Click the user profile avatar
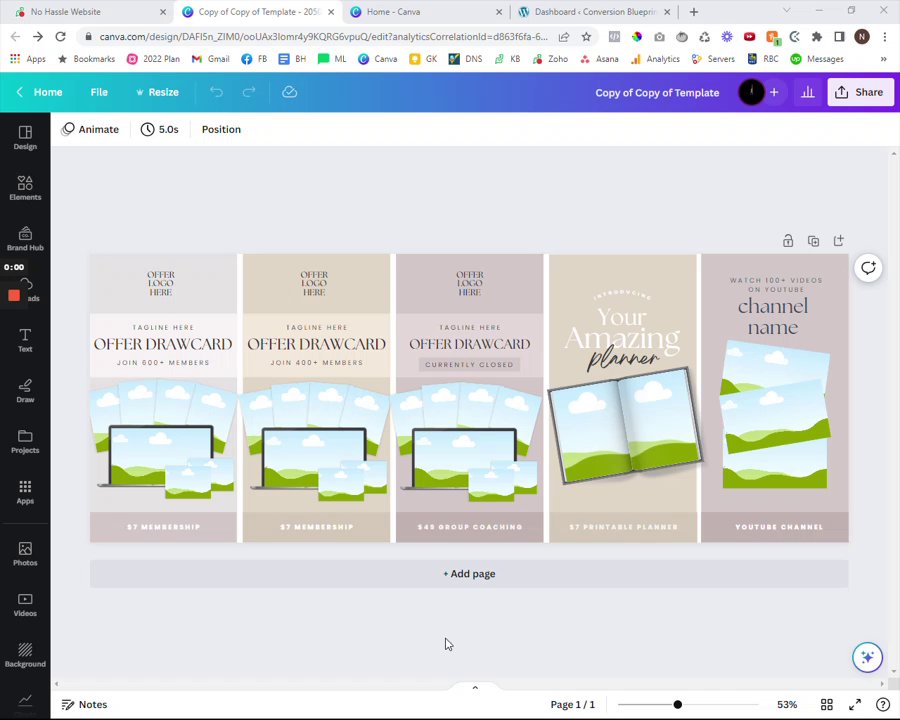Viewport: 900px width, 720px height. pyautogui.click(x=751, y=92)
